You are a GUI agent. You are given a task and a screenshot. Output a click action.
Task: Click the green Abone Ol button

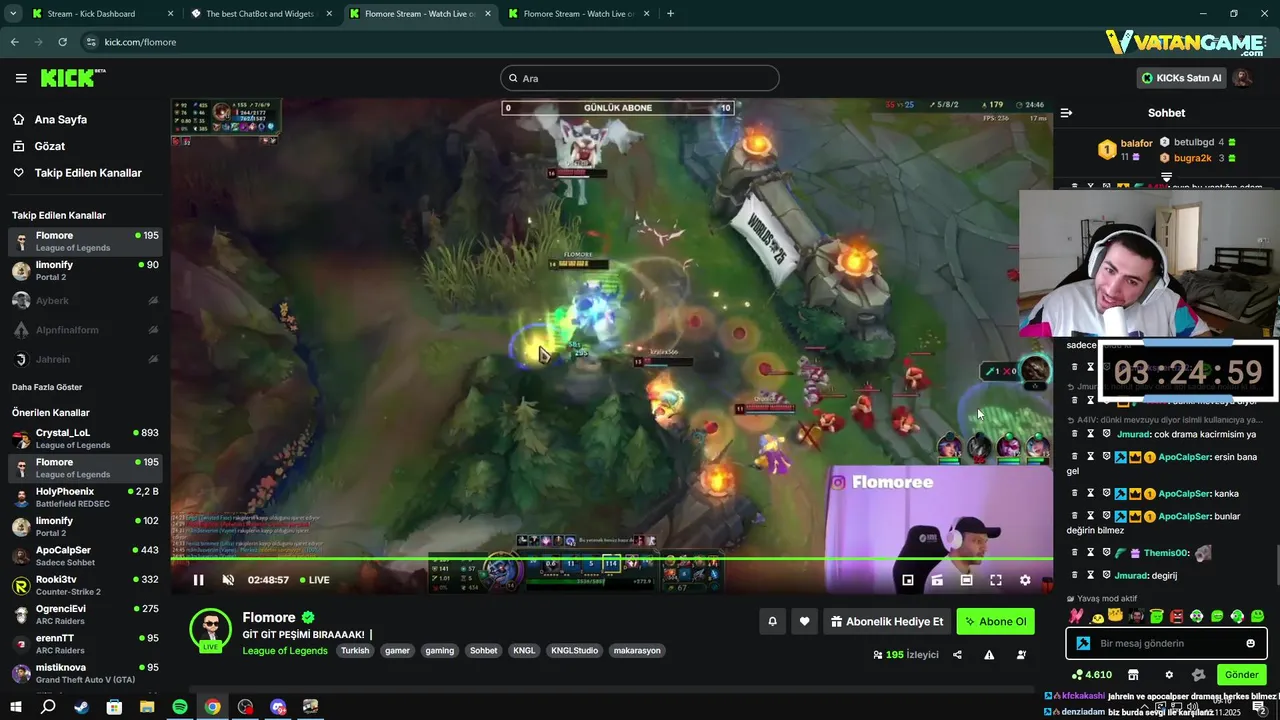click(x=995, y=621)
